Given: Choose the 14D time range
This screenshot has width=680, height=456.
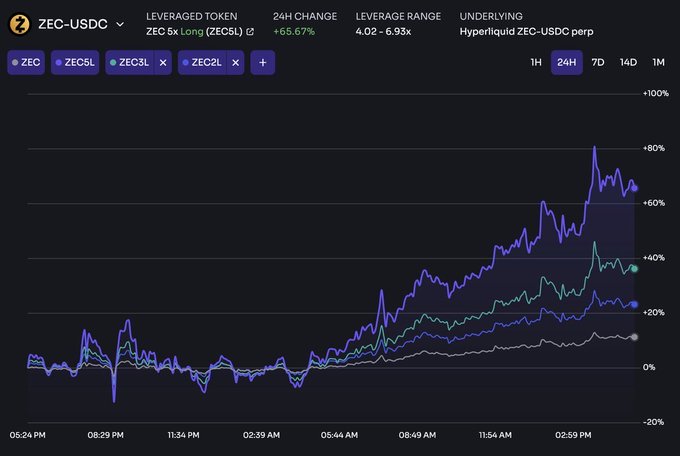Looking at the screenshot, I should tap(628, 62).
